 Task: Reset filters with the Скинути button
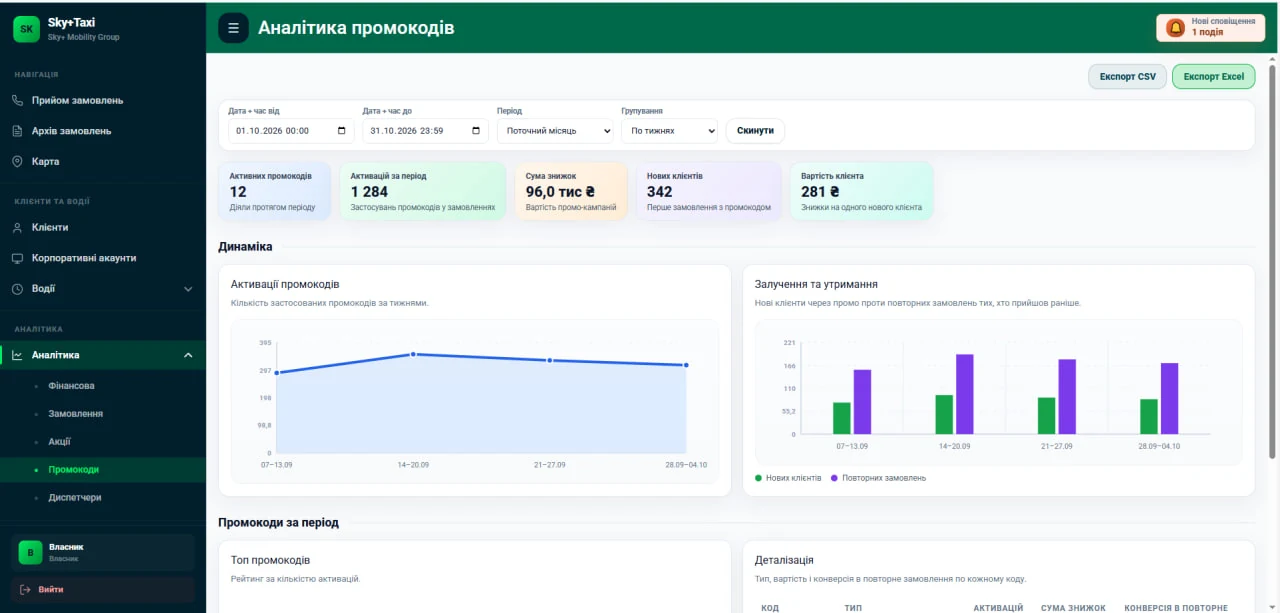tap(755, 131)
